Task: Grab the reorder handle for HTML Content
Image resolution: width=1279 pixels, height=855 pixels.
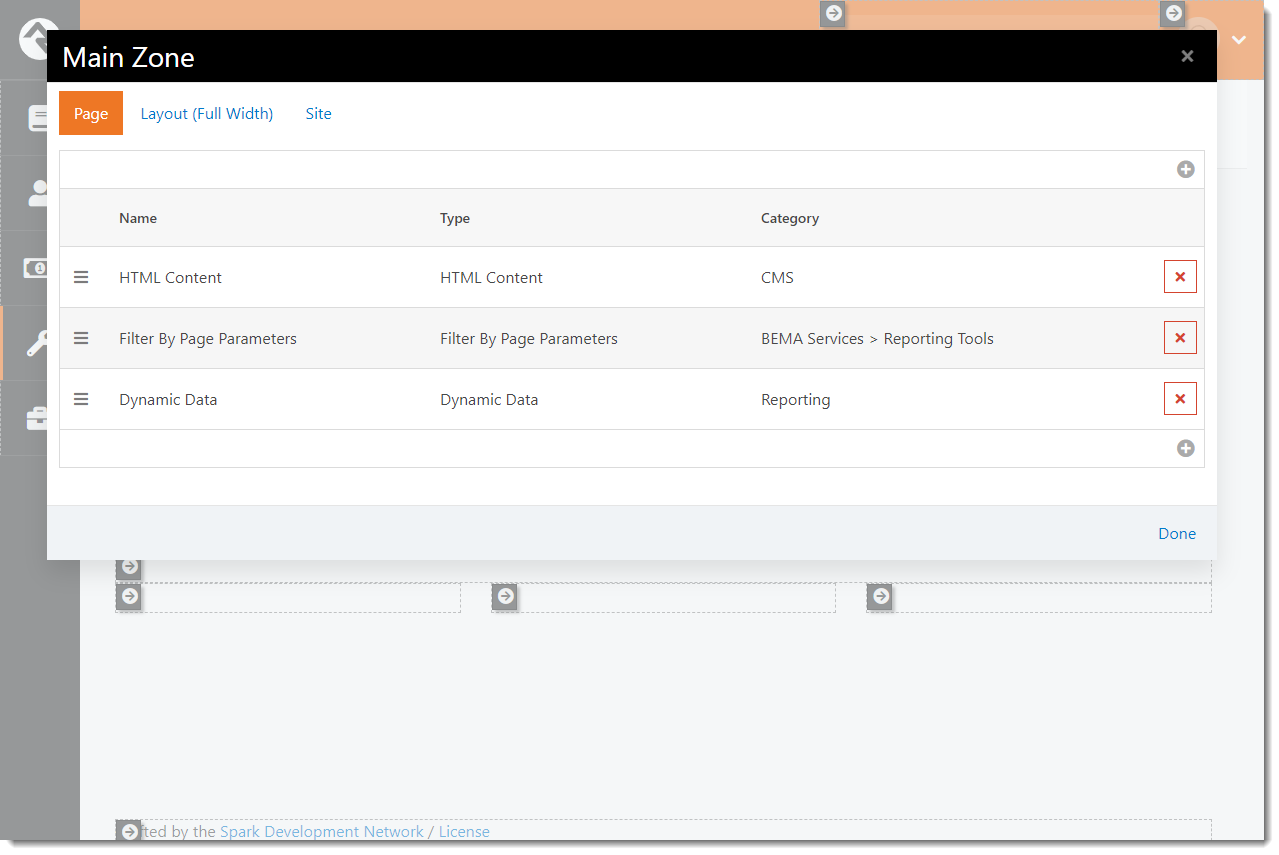Action: 81,277
